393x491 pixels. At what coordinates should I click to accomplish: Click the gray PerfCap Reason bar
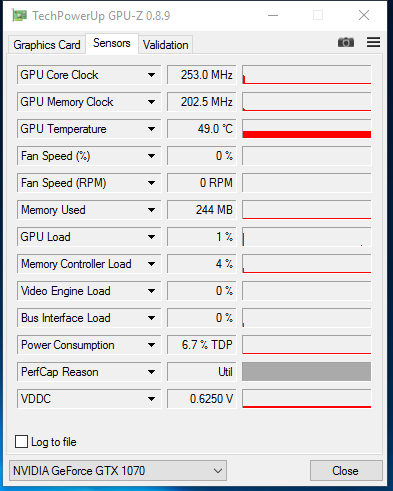307,372
